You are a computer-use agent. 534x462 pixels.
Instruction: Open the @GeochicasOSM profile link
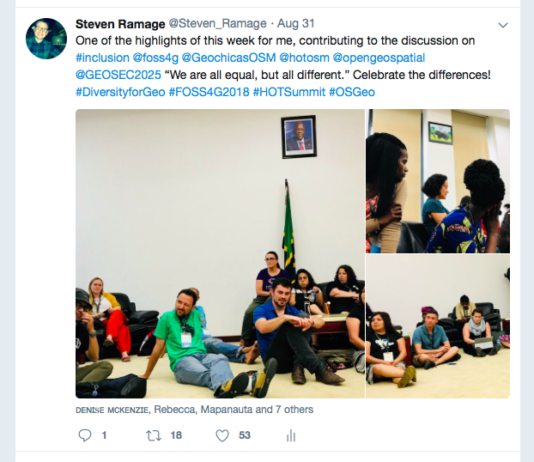point(229,58)
